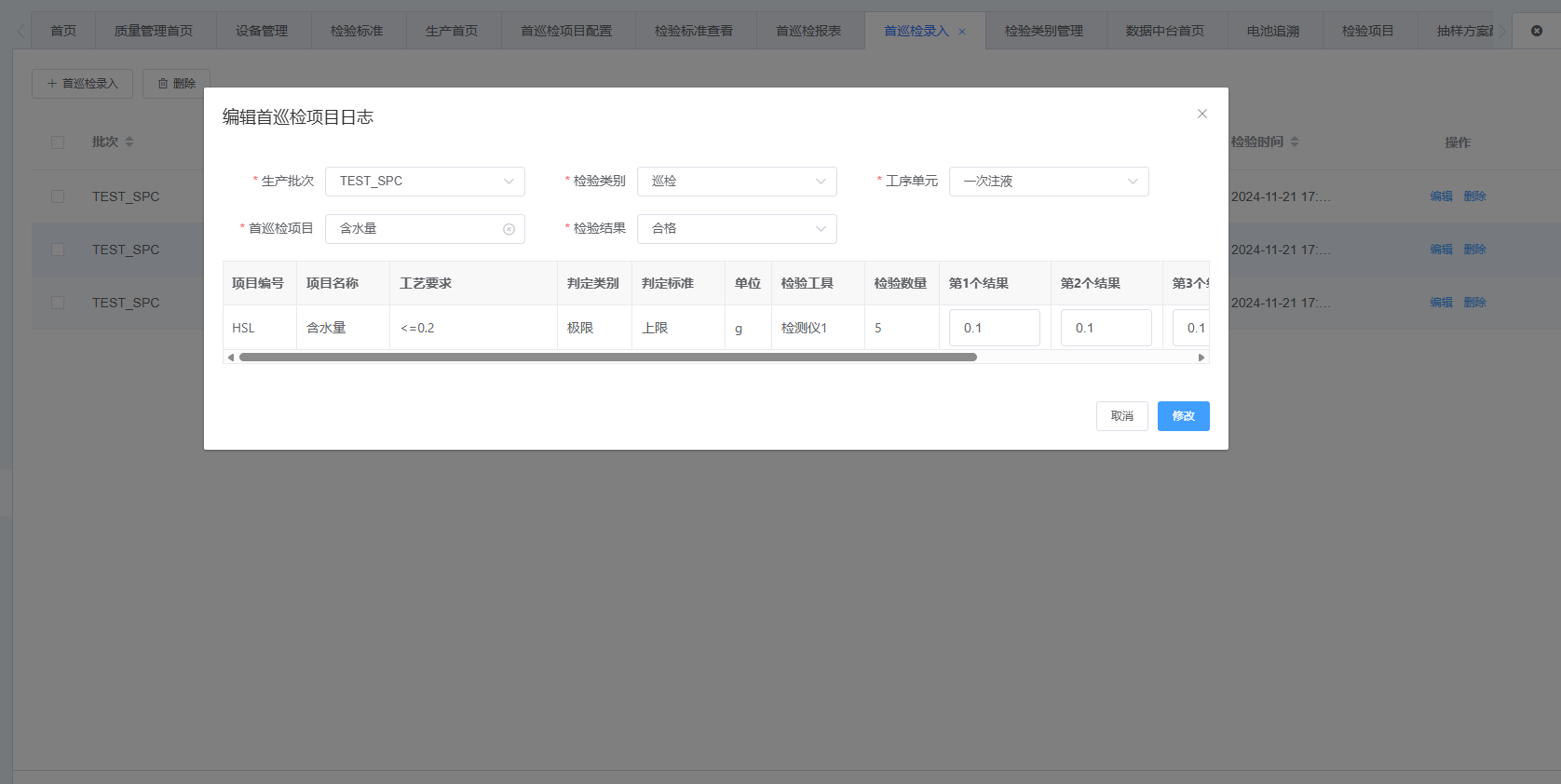
Task: Click the 删除 toolbar button
Action: pyautogui.click(x=176, y=84)
